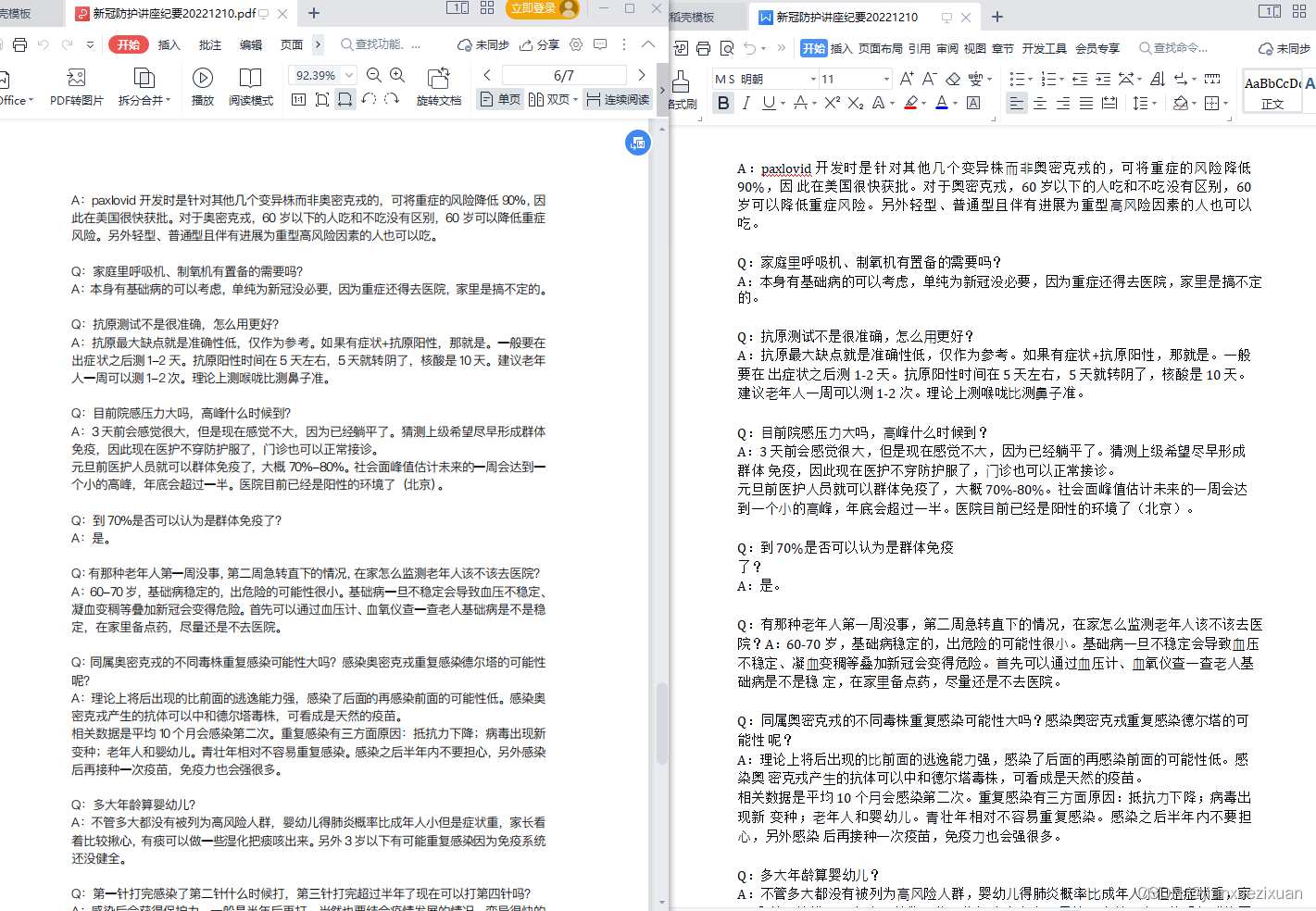The image size is (1316, 911).
Task: Open 会员专享 member tab in Writer
Action: pyautogui.click(x=1097, y=48)
